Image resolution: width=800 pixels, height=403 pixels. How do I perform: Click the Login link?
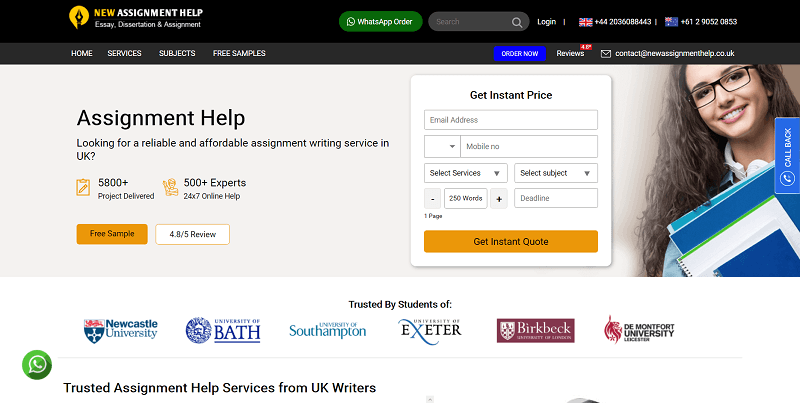[546, 21]
